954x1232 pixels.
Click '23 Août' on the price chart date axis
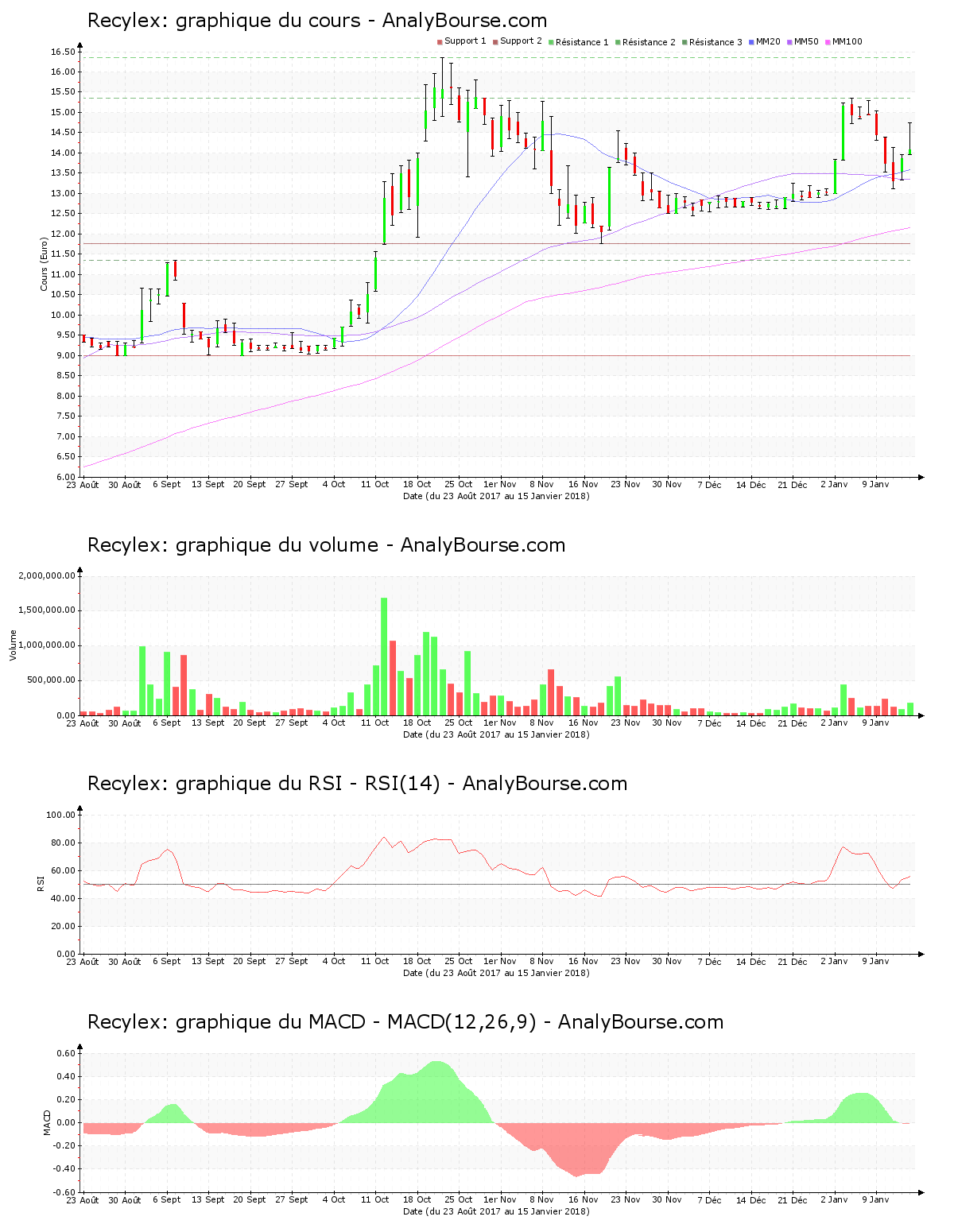coord(83,485)
